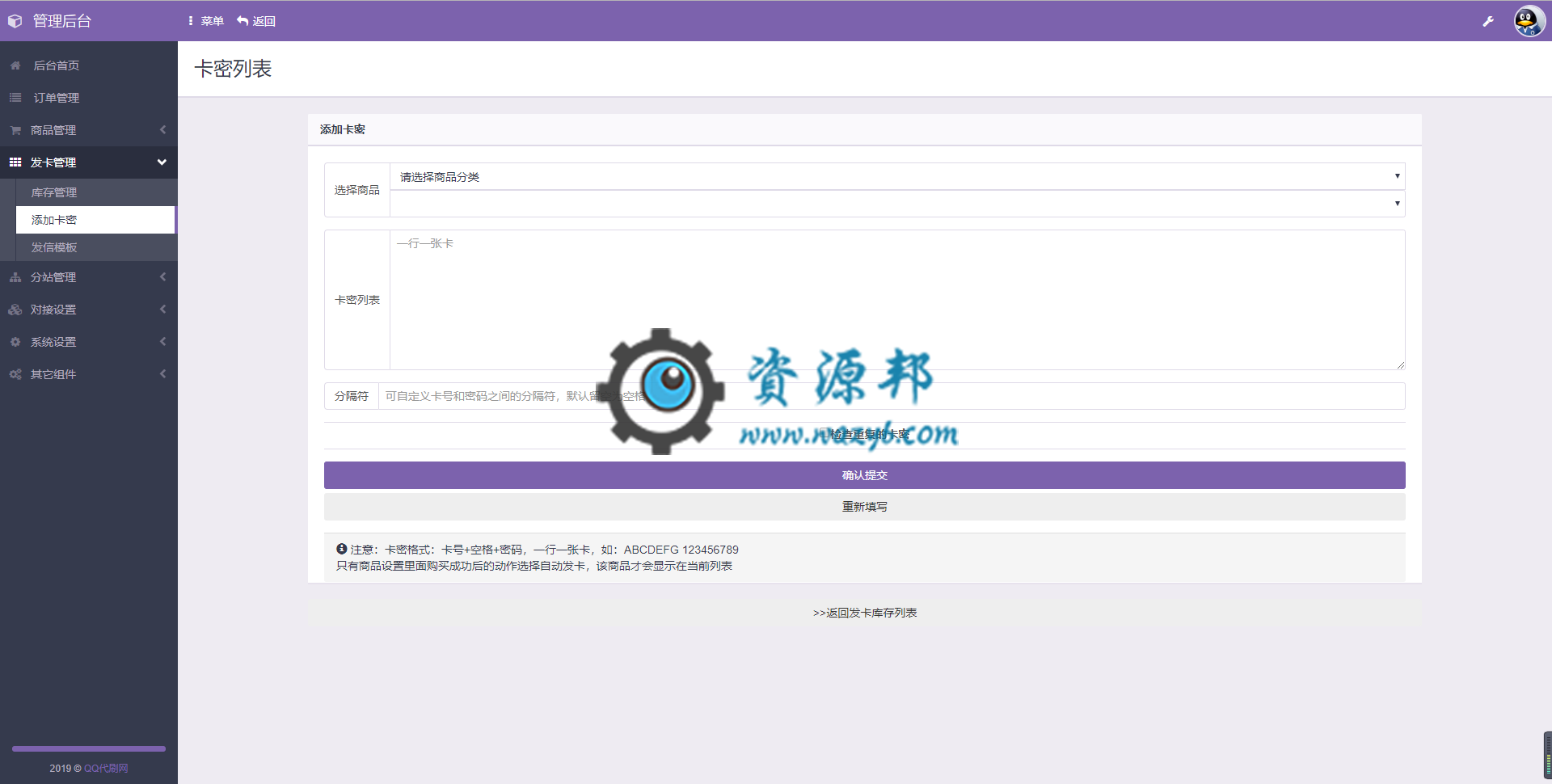1552x784 pixels.
Task: Select the 添加卡密 submenu item
Action: pos(95,220)
